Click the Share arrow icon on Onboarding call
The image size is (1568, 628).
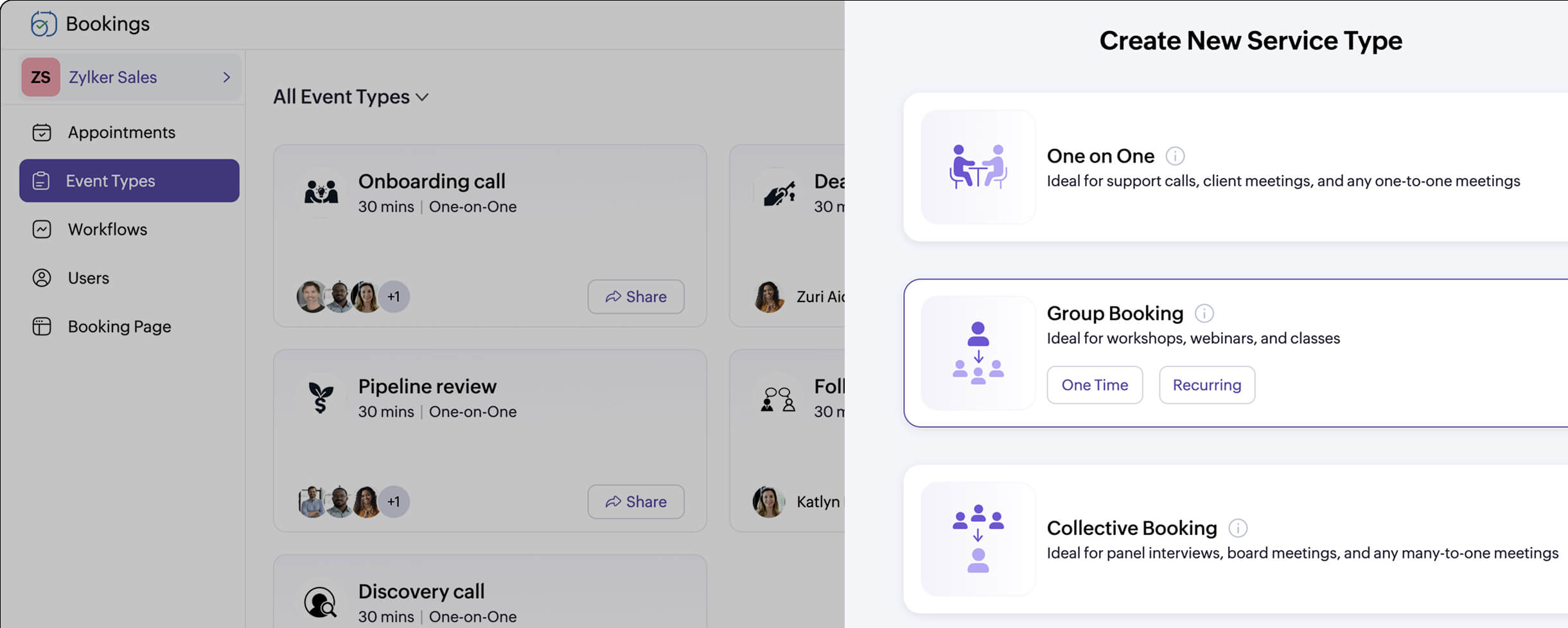[x=613, y=296]
